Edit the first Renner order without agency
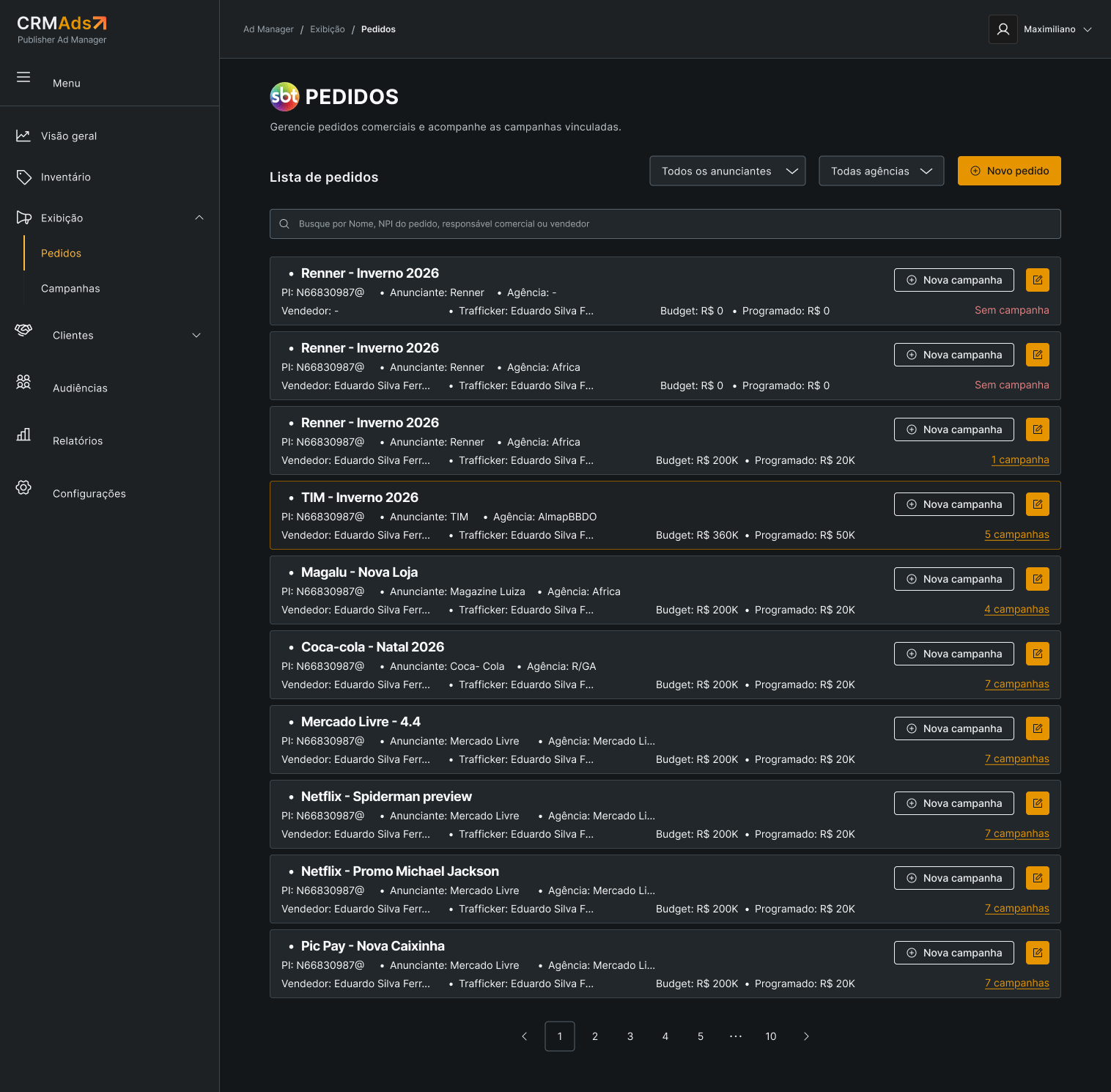Image resolution: width=1111 pixels, height=1092 pixels. coord(1038,280)
